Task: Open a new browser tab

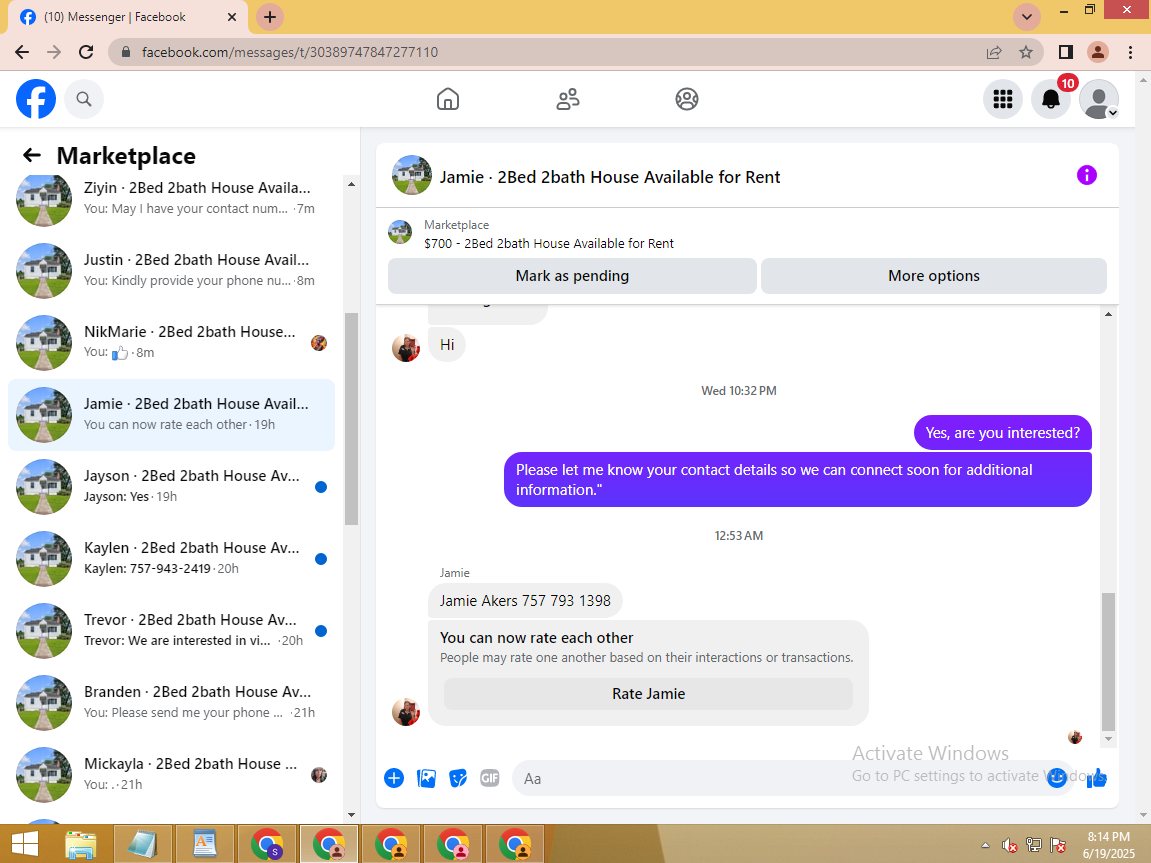Action: pyautogui.click(x=270, y=17)
